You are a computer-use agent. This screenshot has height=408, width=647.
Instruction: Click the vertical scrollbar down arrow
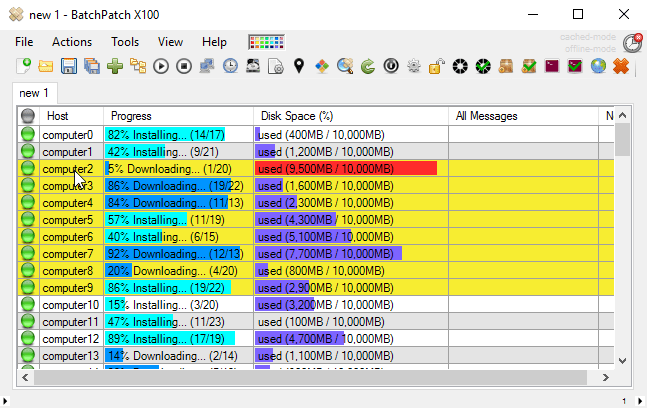(x=623, y=361)
